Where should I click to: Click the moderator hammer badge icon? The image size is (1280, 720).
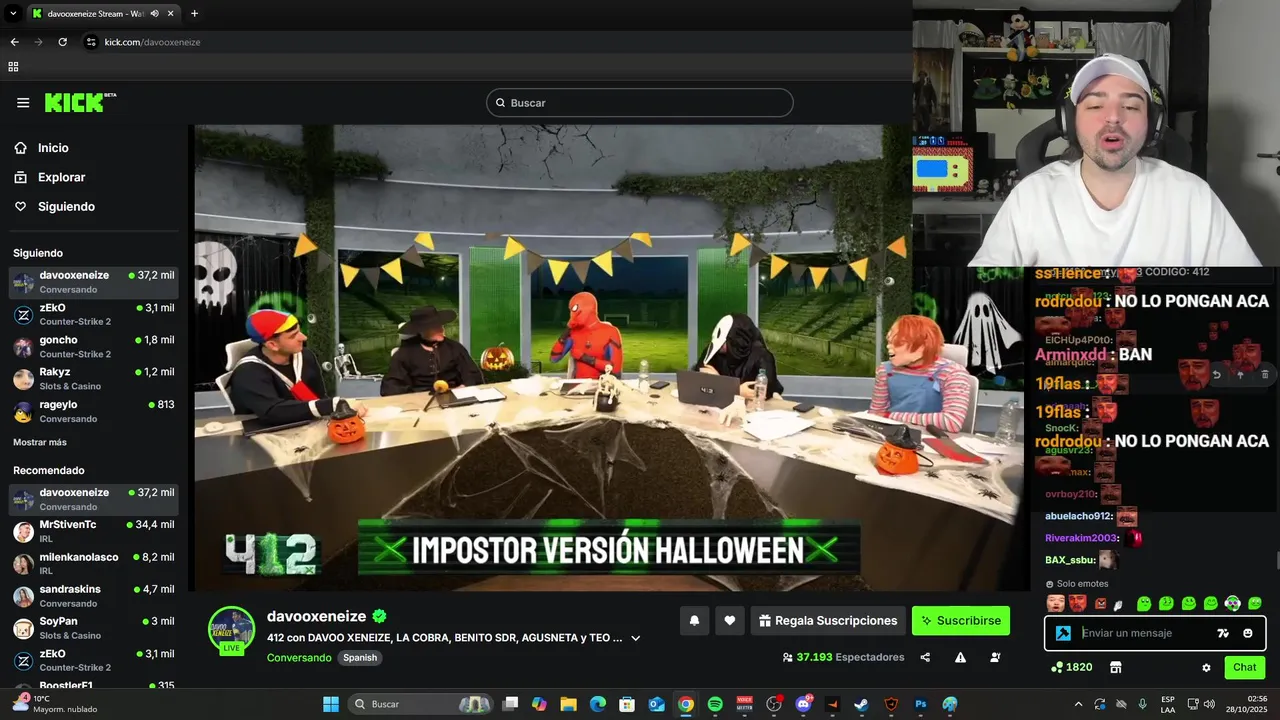(x=1064, y=633)
